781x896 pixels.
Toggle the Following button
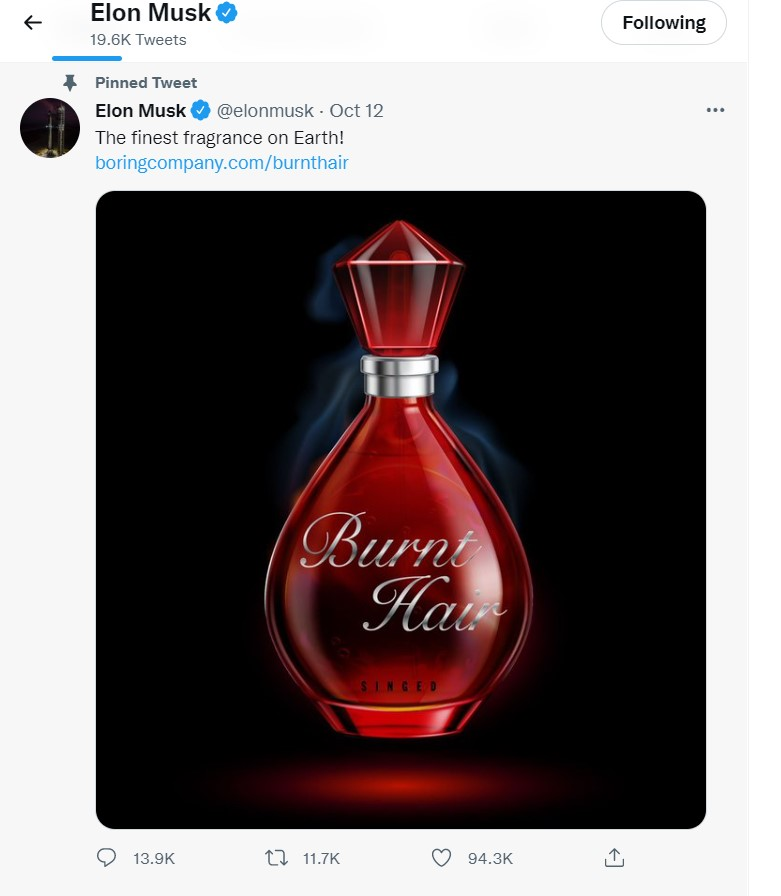663,22
